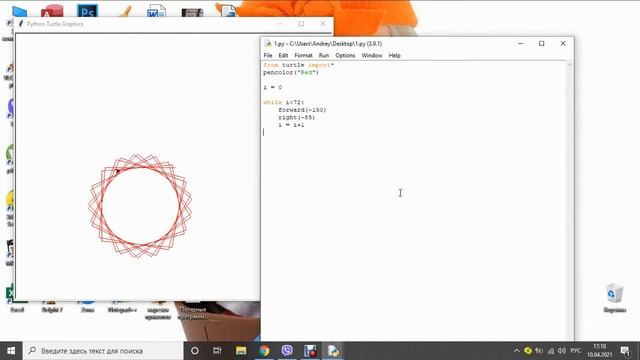640x360 pixels.
Task: Open the Microsoft Access desktop shortcut
Action: point(52,11)
